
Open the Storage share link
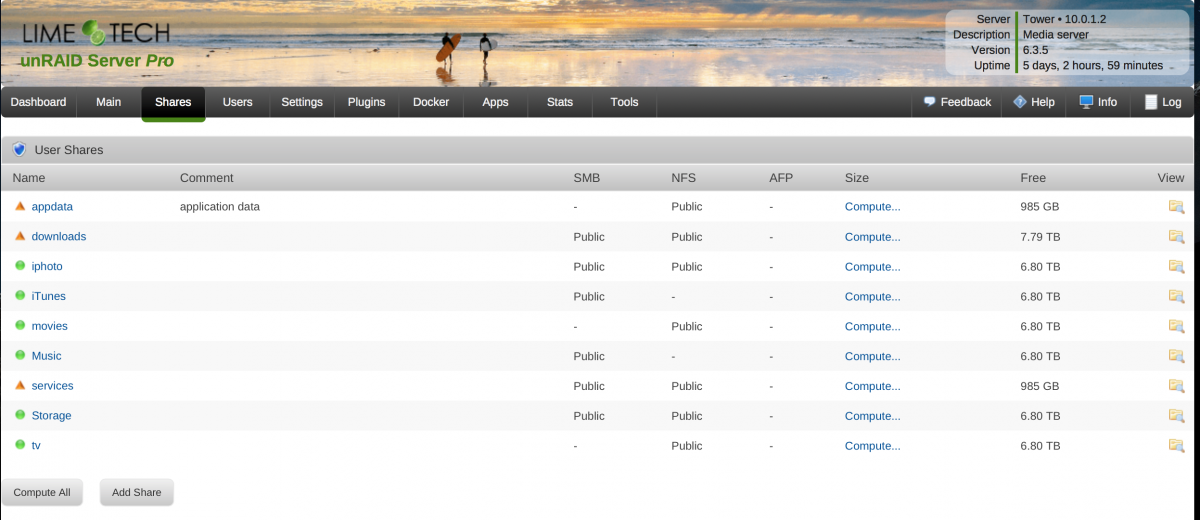51,416
